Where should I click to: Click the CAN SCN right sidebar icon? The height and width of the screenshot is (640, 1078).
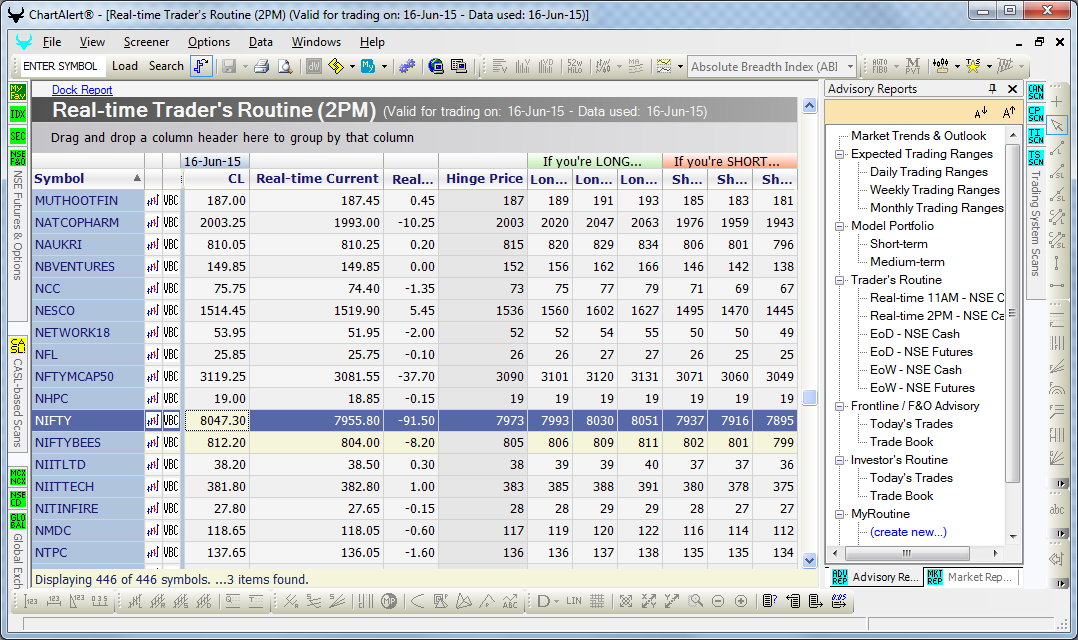pos(1035,92)
